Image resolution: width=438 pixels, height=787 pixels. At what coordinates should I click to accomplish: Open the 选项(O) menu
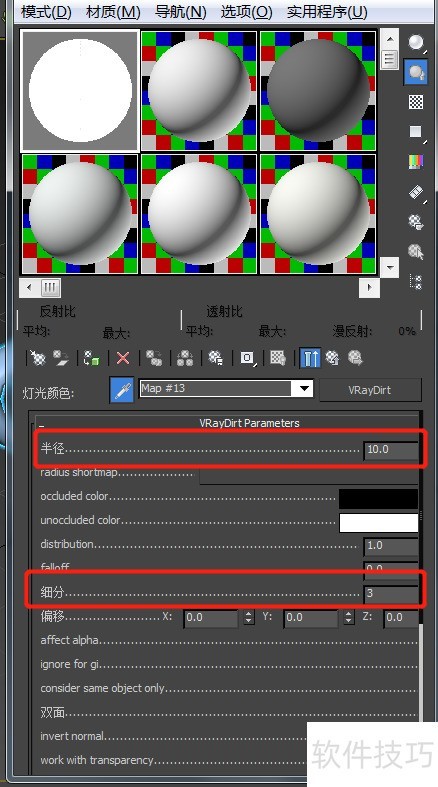[246, 11]
